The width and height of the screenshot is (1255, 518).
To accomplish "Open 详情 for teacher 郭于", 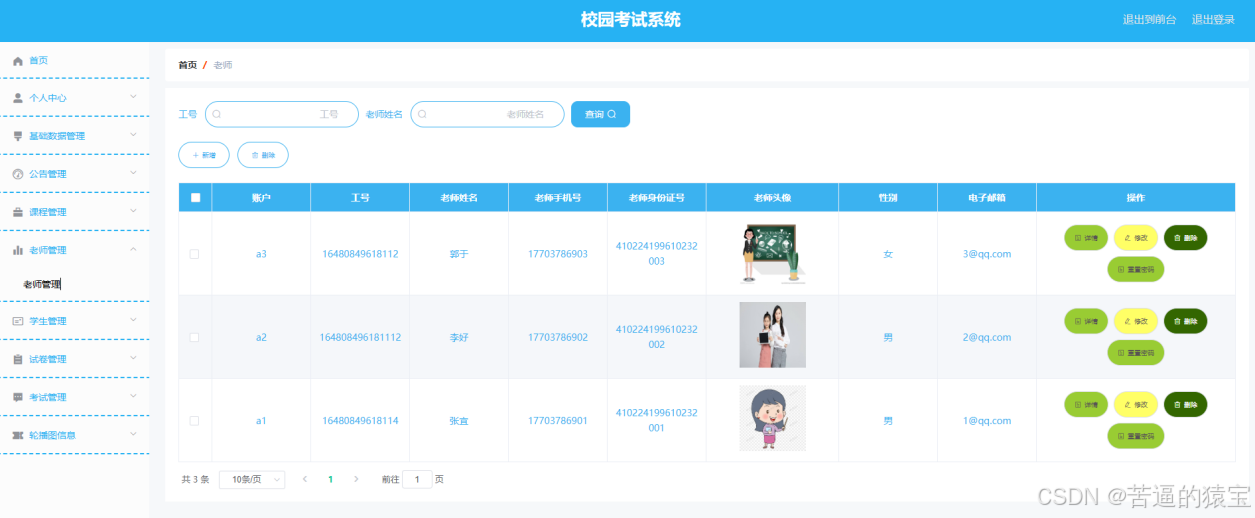I will (1086, 238).
